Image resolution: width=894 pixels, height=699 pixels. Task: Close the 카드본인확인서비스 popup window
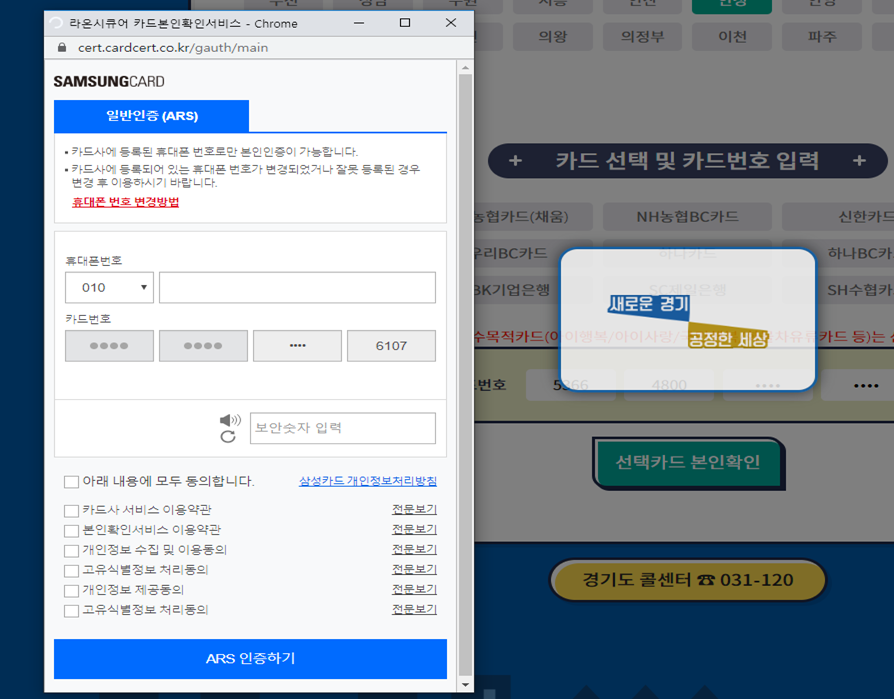tap(451, 23)
